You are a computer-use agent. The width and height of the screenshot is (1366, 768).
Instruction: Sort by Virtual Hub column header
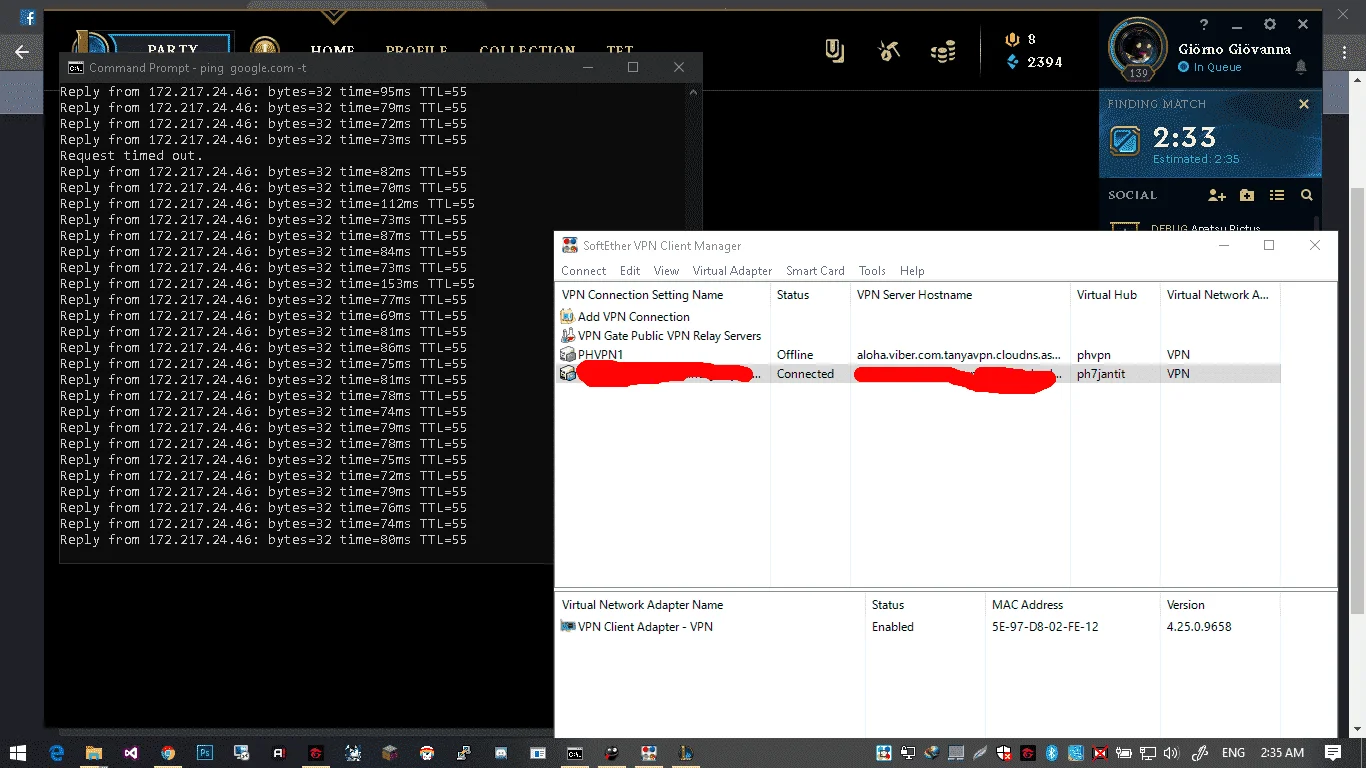coord(1116,295)
